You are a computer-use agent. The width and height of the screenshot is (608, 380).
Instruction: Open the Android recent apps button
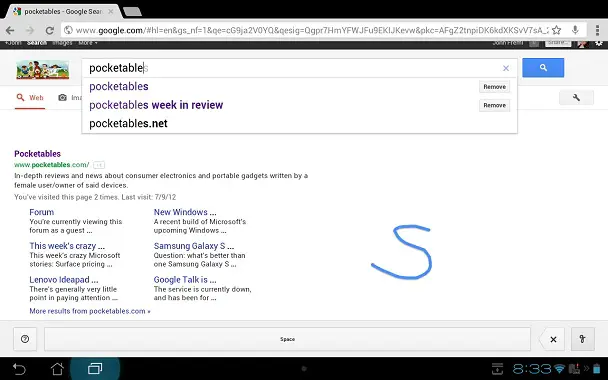(95, 368)
